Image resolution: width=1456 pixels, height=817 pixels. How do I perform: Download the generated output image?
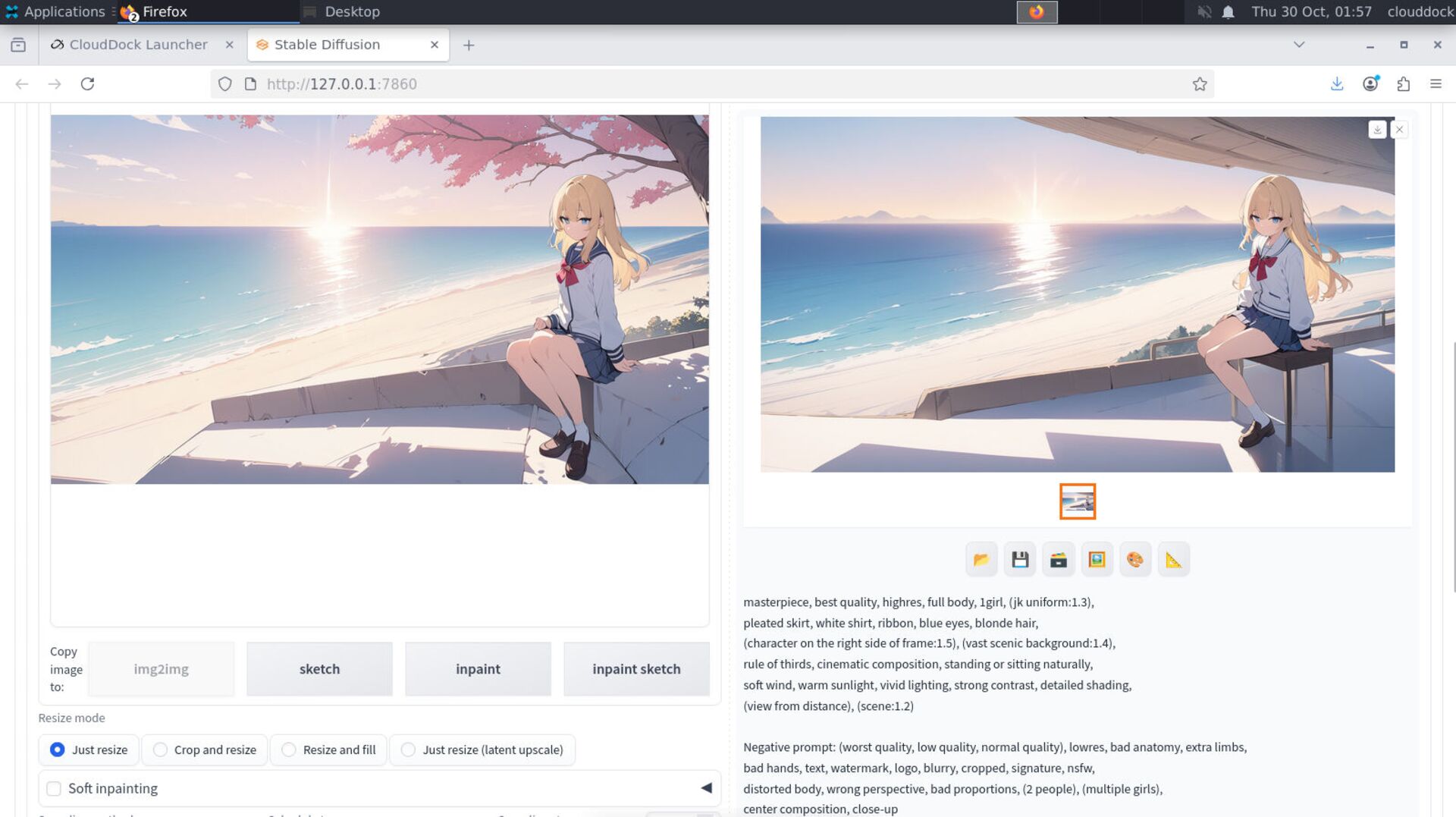click(1377, 130)
